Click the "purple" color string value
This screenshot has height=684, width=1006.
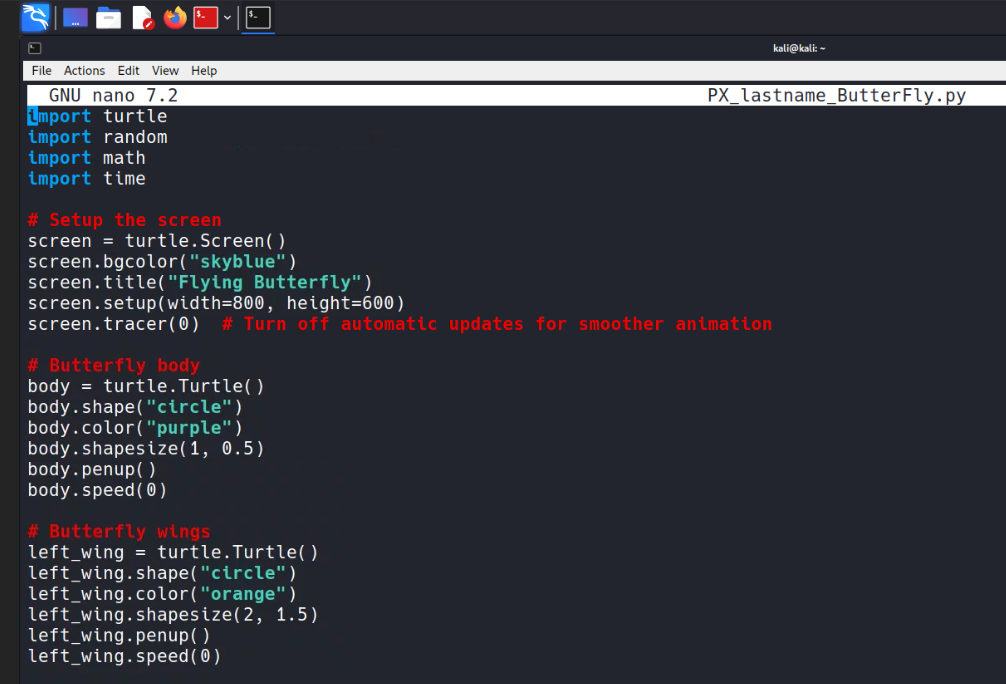(x=190, y=427)
